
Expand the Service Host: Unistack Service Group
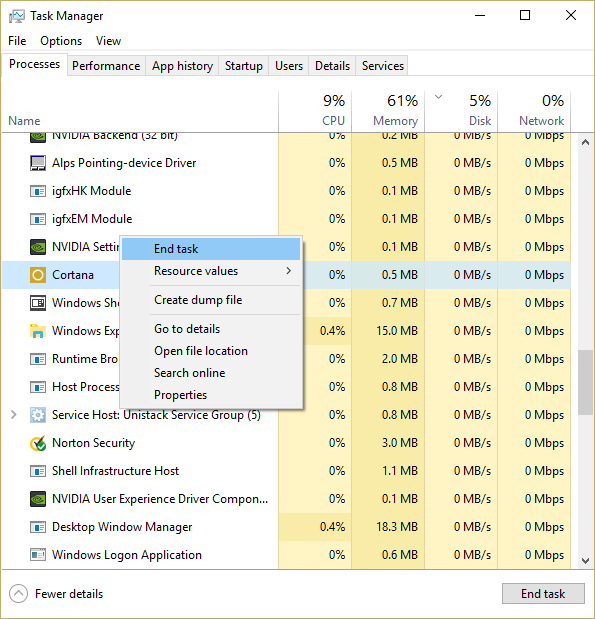(x=13, y=415)
